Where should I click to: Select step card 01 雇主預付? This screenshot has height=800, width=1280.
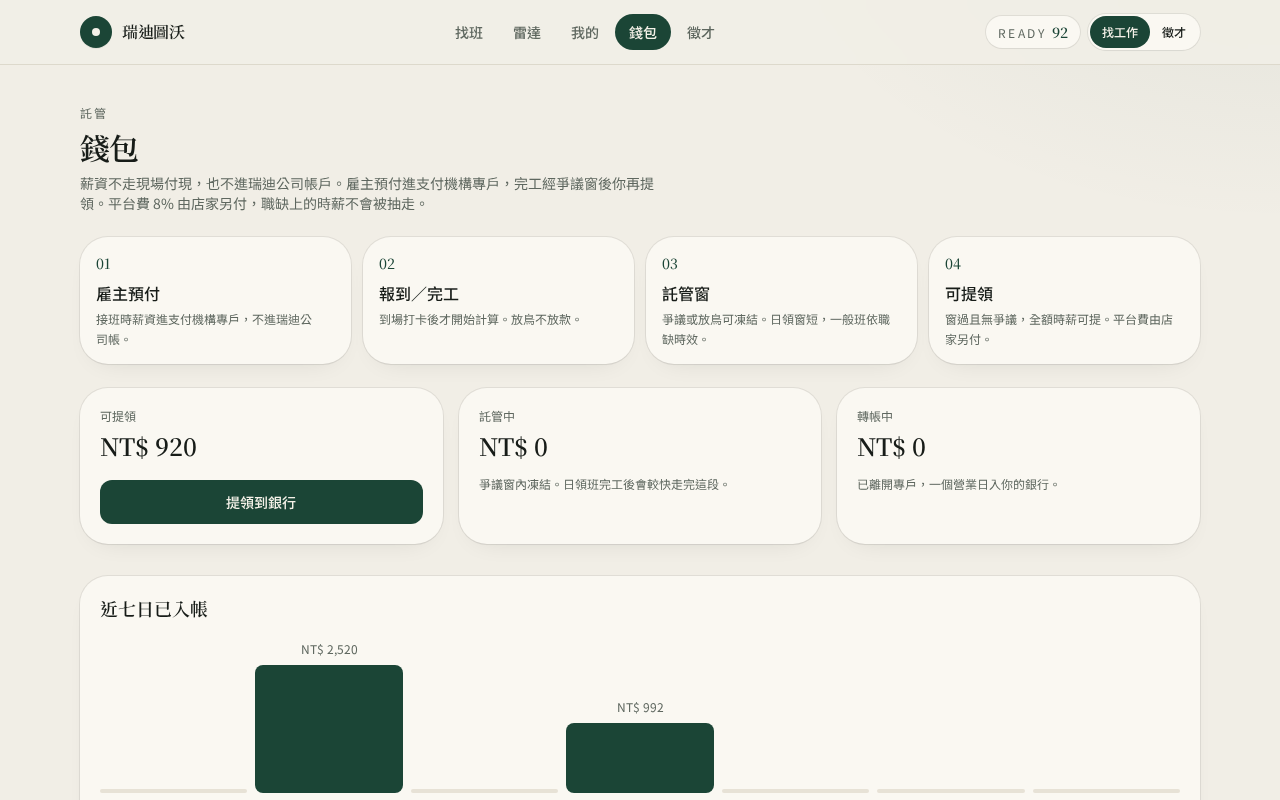(216, 300)
